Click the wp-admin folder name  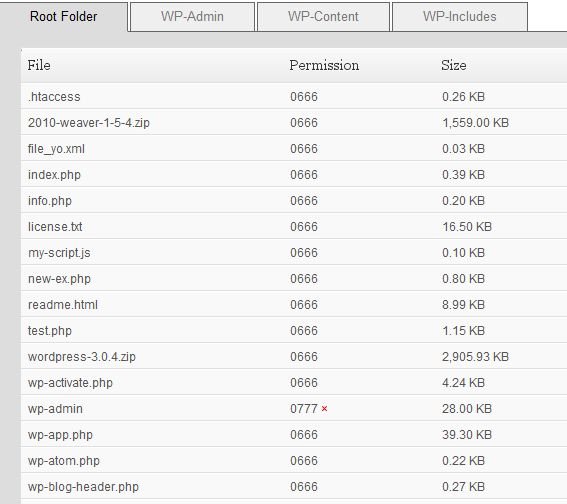pos(55,409)
